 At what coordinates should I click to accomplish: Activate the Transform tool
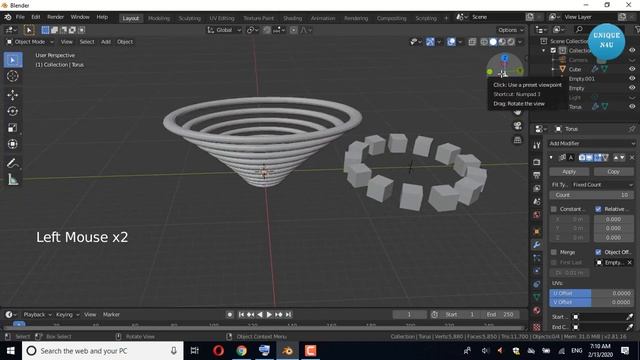13,144
